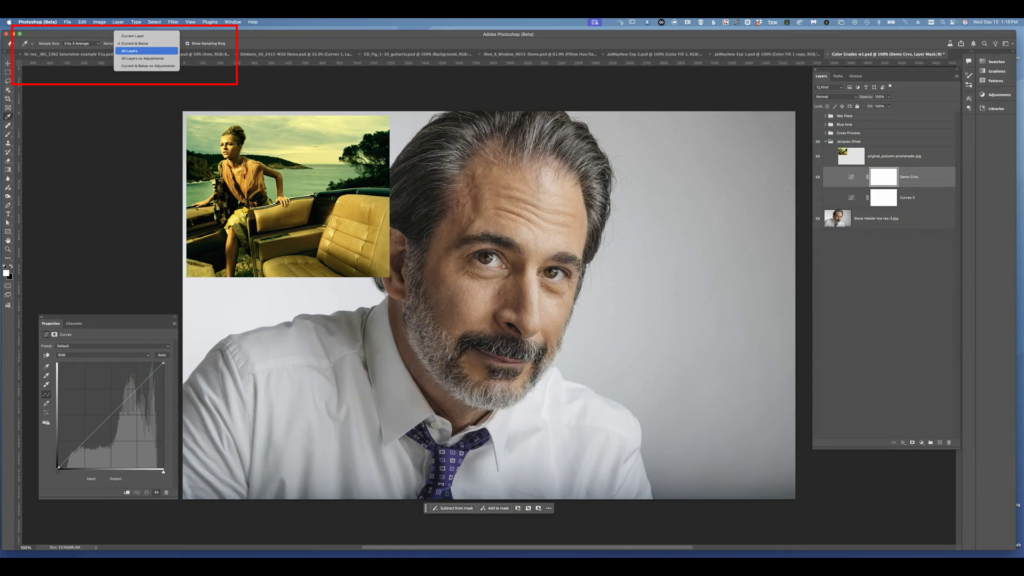1024x576 pixels.
Task: Click the Curves 3 layer mask thumbnail
Action: pos(883,197)
